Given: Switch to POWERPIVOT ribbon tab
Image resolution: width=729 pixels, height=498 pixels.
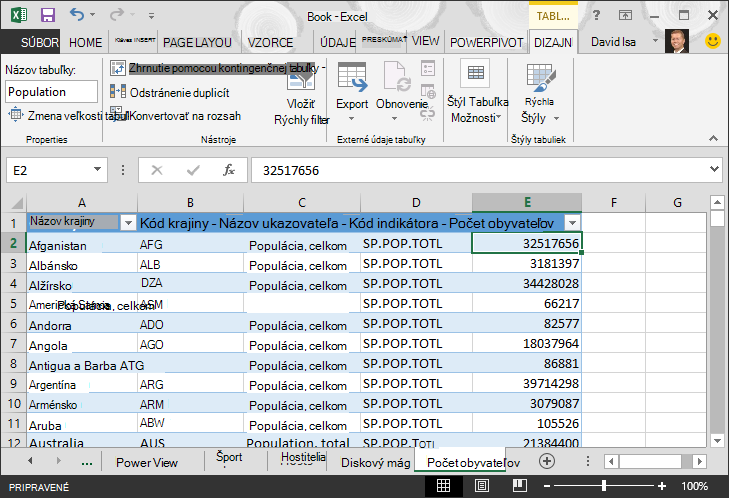Looking at the screenshot, I should [486, 42].
